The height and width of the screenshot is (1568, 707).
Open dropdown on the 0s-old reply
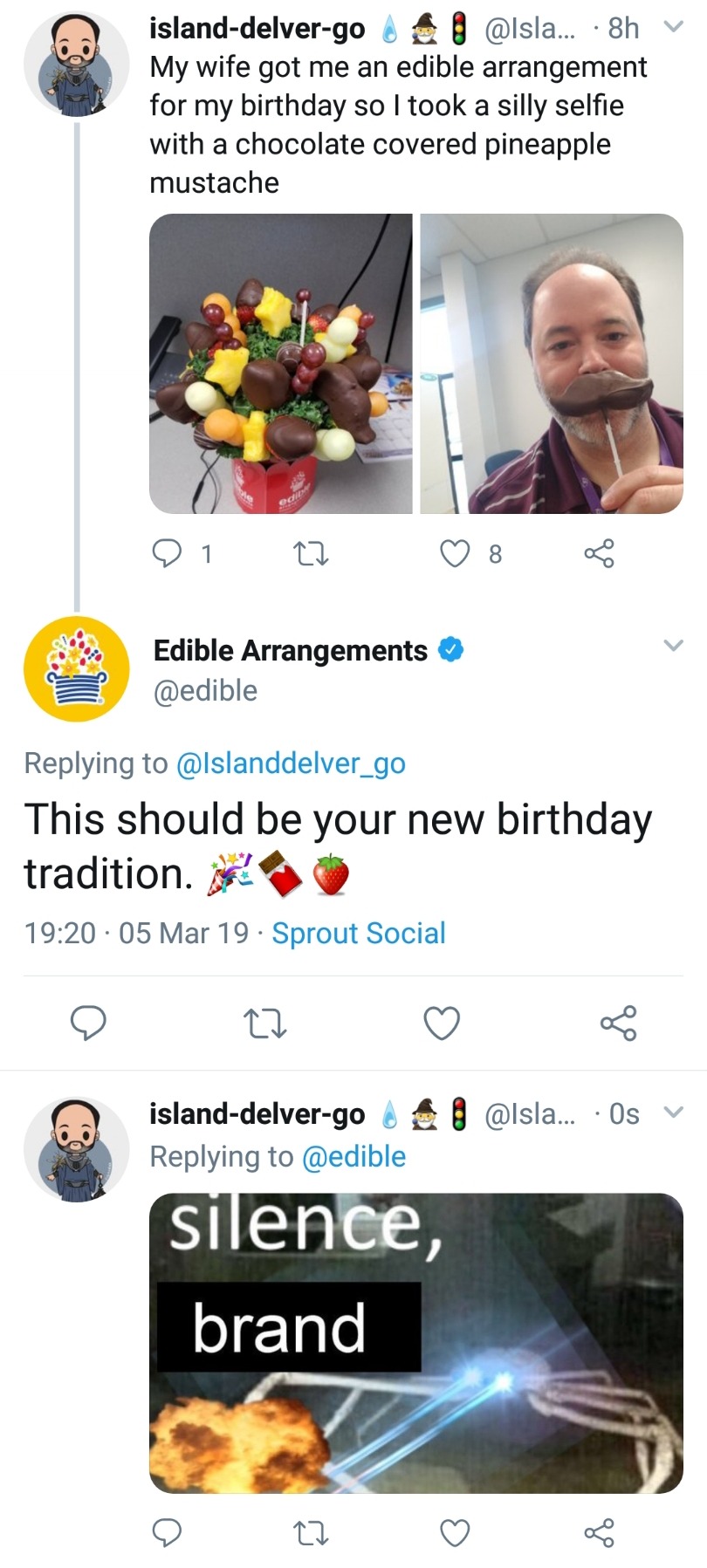click(x=672, y=1113)
